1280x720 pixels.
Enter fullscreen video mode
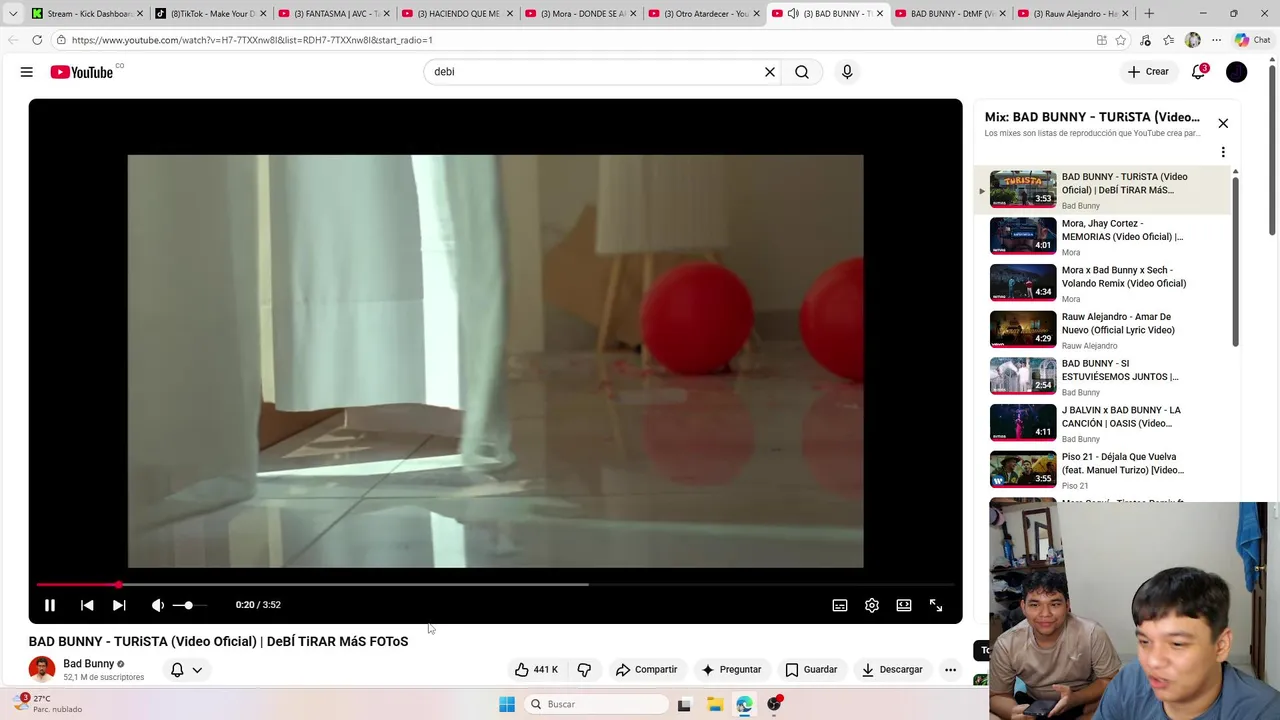click(936, 605)
